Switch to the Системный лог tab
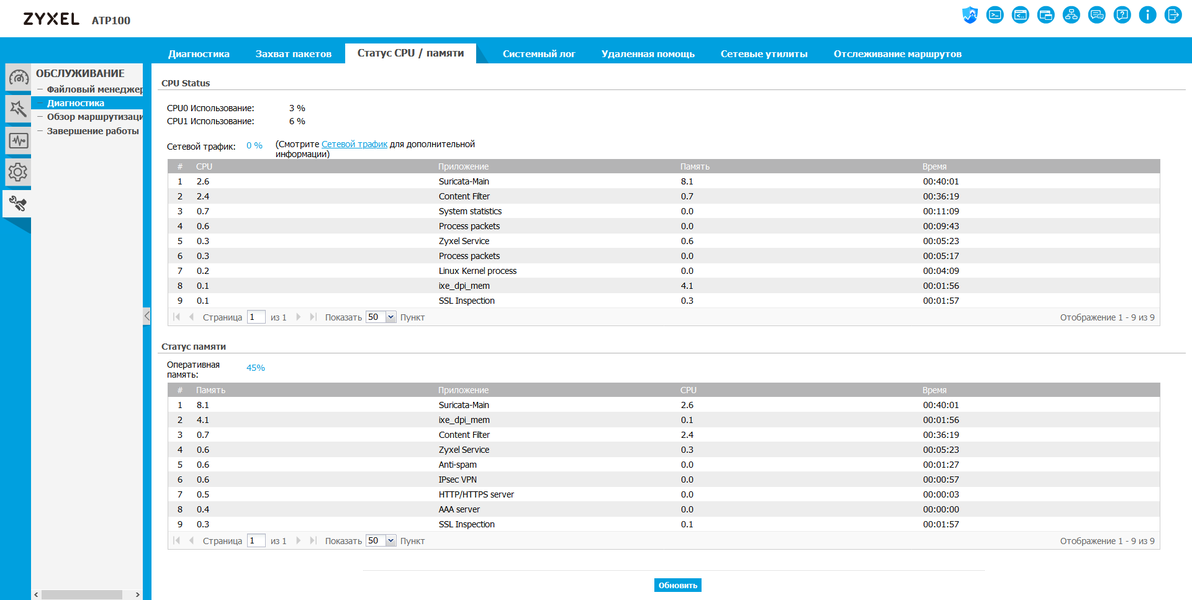1192x600 pixels. coord(538,54)
